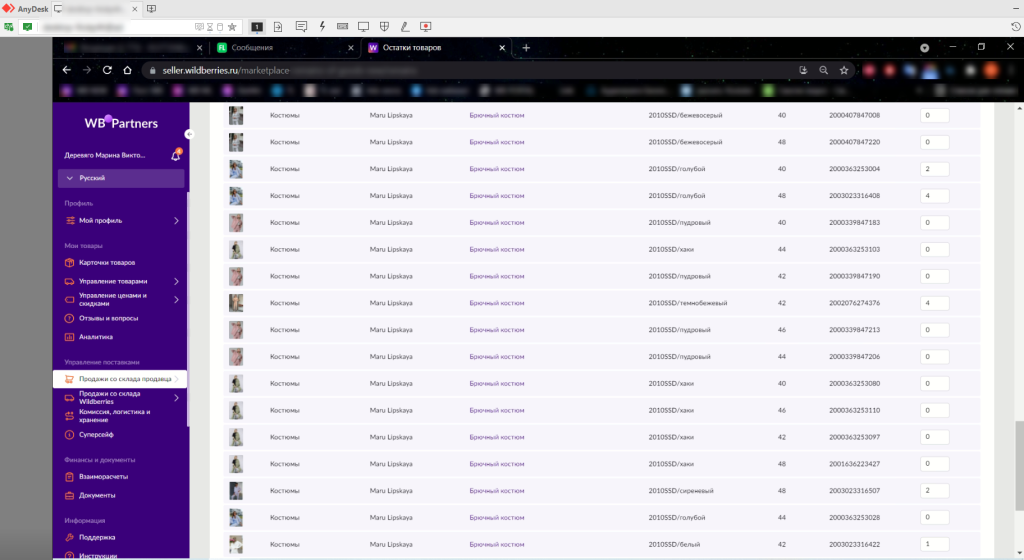Open AnyDesk chat icon in toolbar
Image resolution: width=1024 pixels, height=560 pixels.
pyautogui.click(x=300, y=26)
